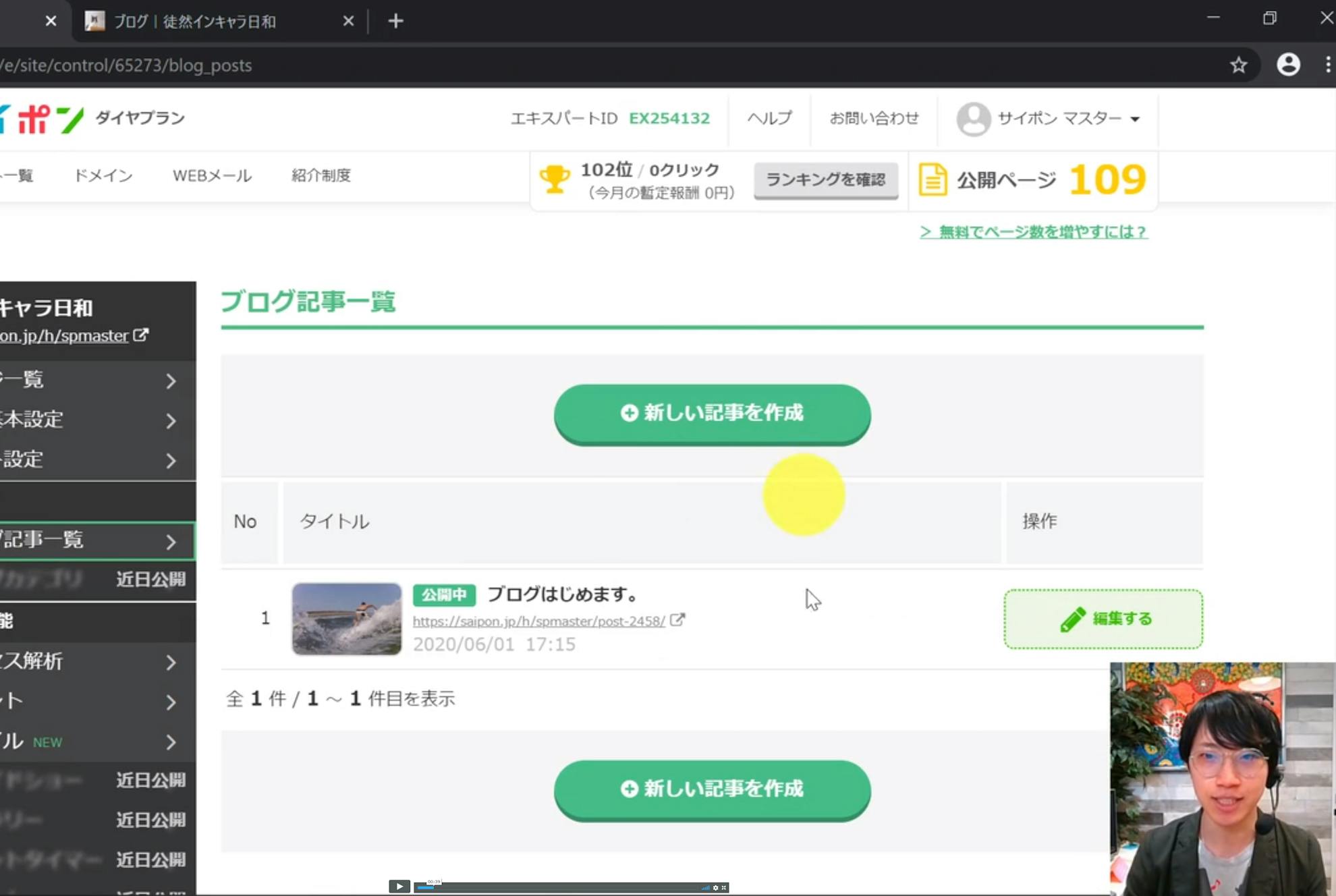Click the 公開中 status badge

444,594
